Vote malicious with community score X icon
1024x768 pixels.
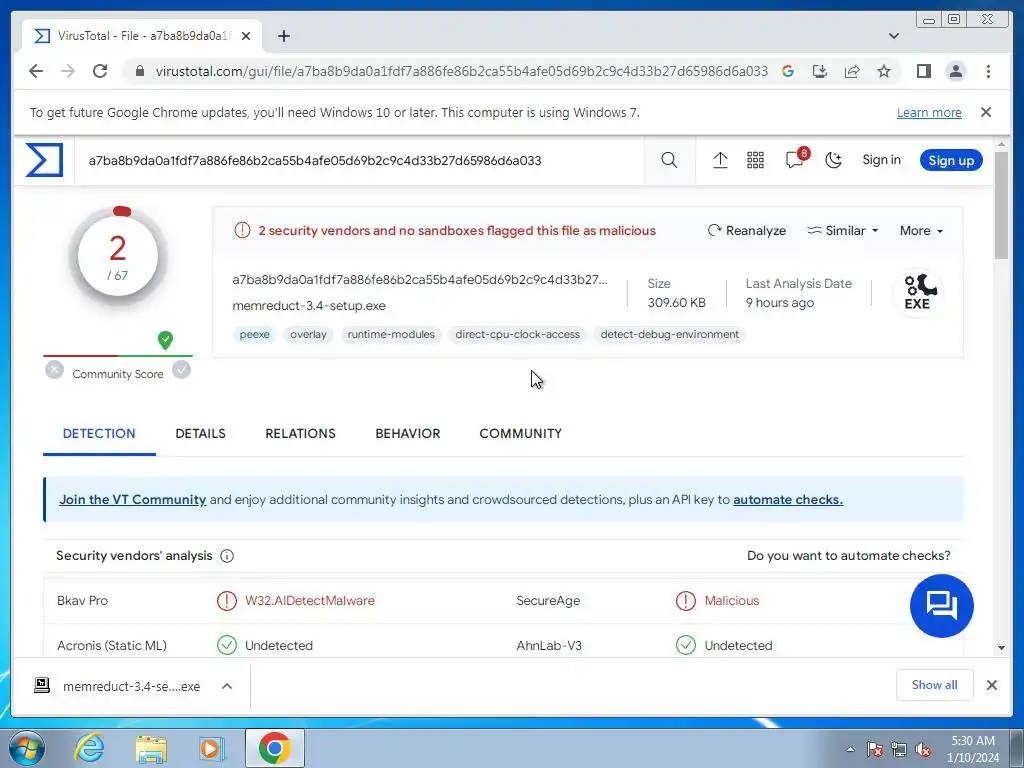pyautogui.click(x=55, y=370)
